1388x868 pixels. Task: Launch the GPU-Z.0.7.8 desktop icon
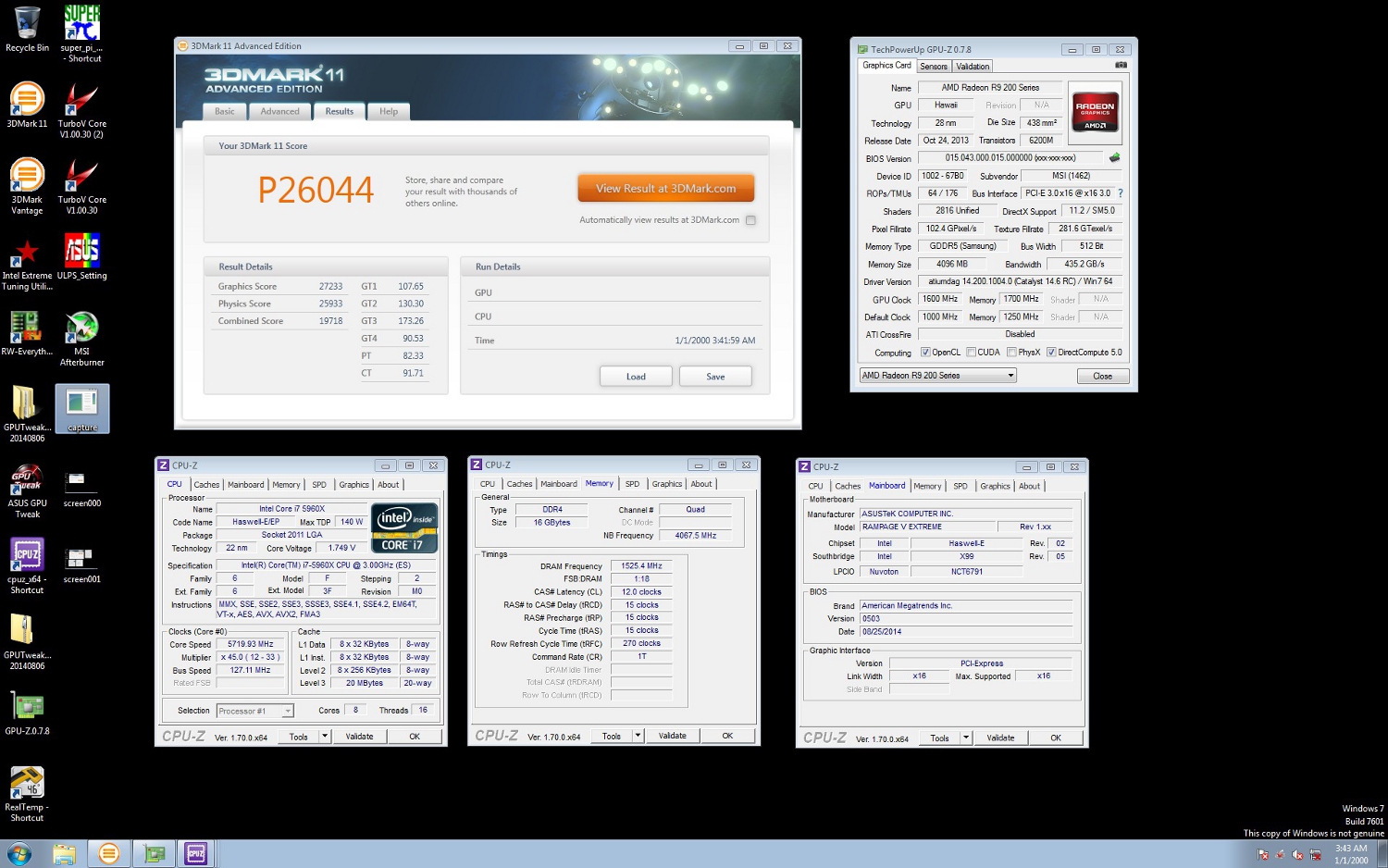(x=27, y=712)
